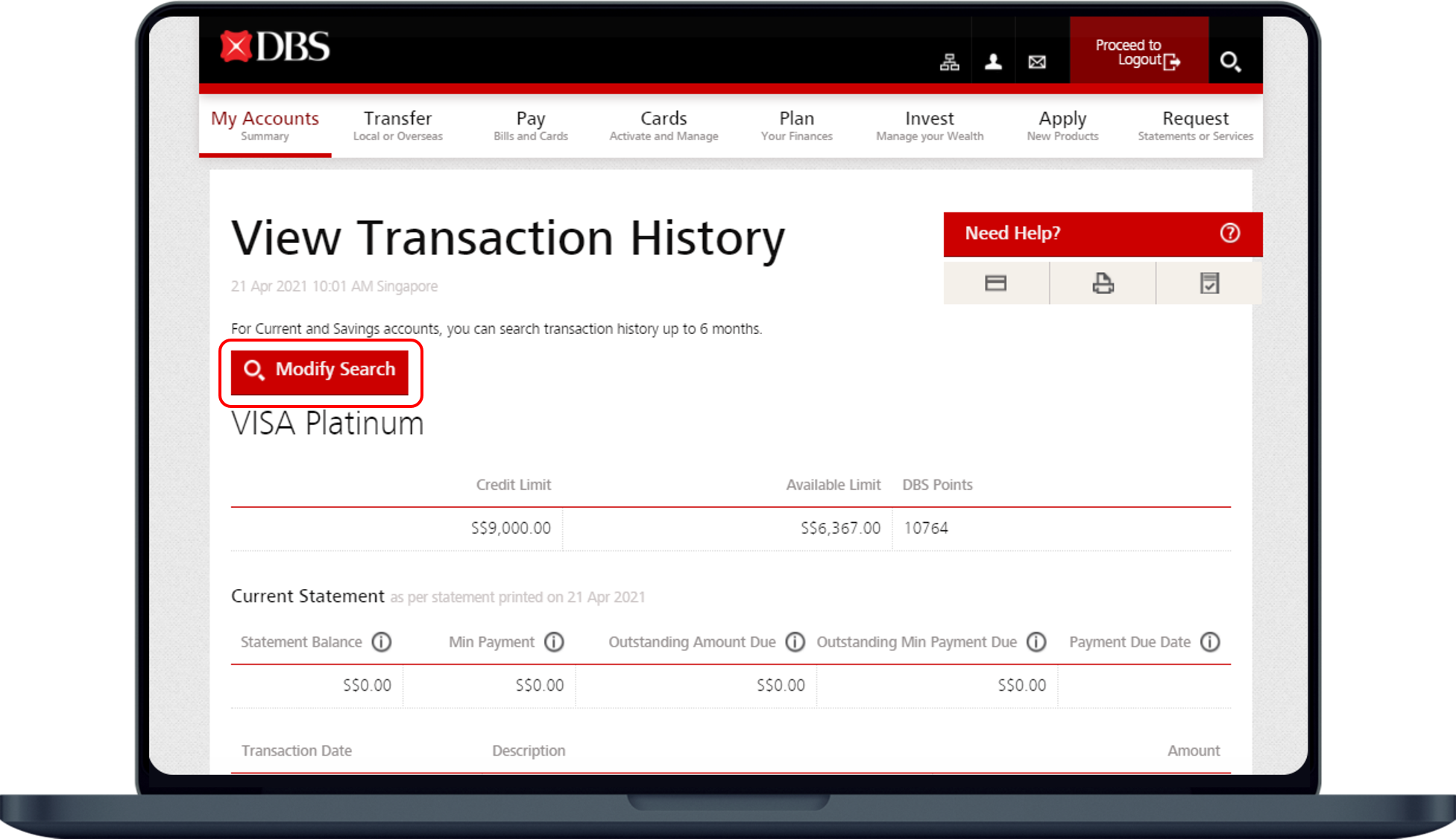Image resolution: width=1456 pixels, height=839 pixels.
Task: Open the Transfer menu
Action: (397, 125)
